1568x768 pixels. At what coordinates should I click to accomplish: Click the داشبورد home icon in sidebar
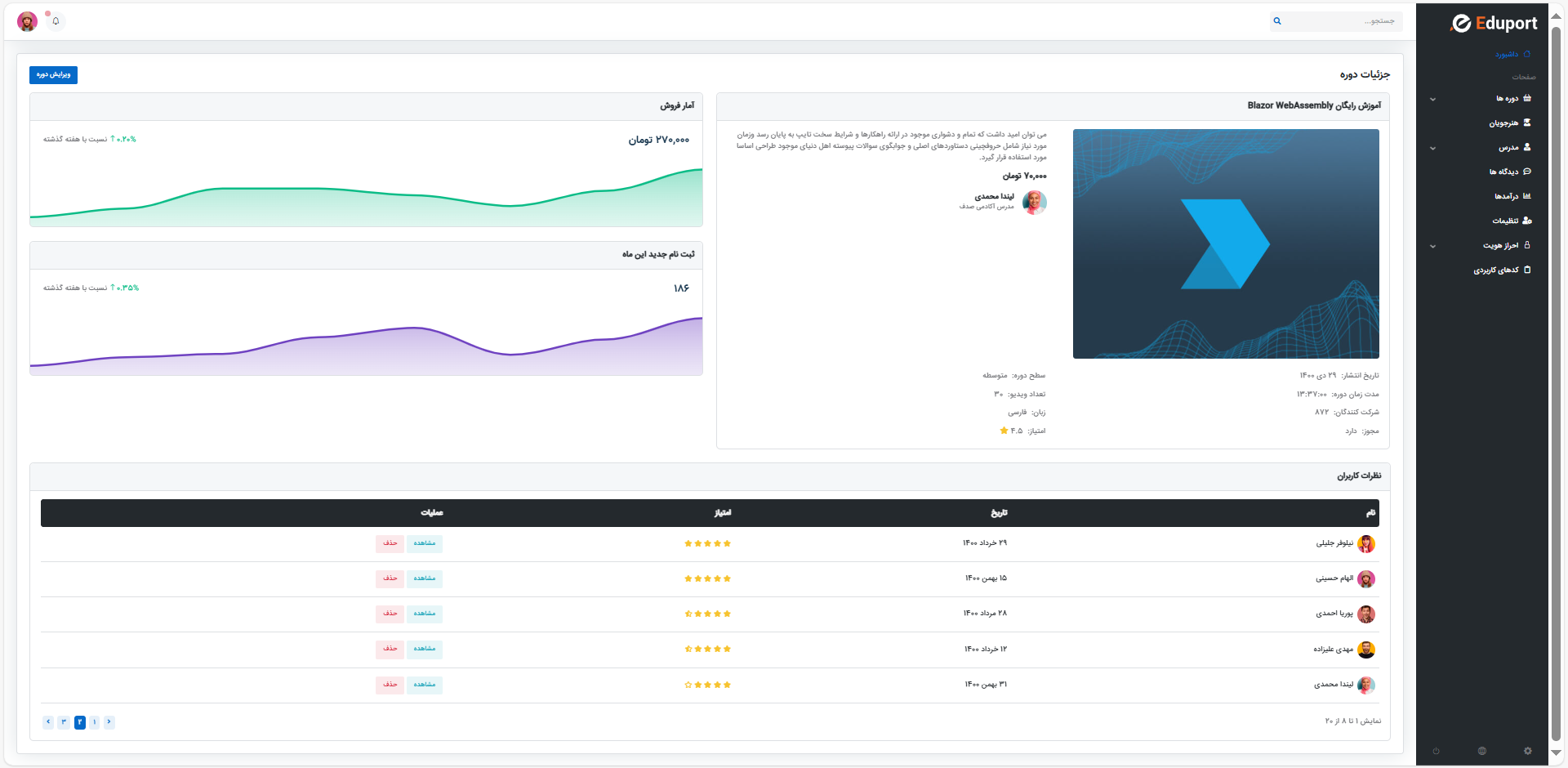(1527, 54)
